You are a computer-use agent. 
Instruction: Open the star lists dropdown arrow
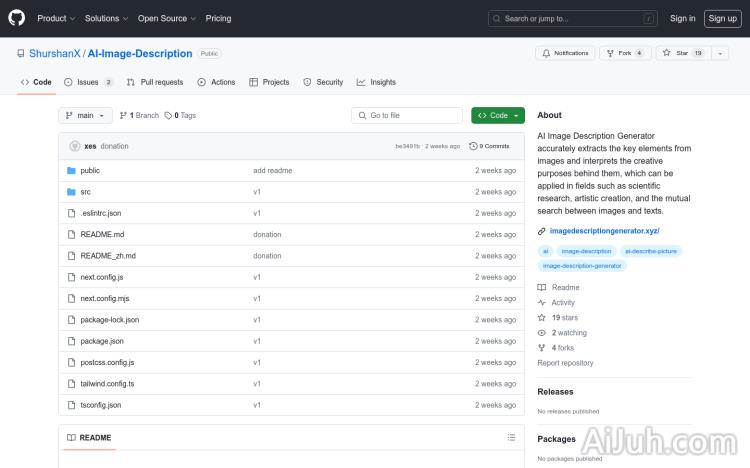click(x=720, y=53)
